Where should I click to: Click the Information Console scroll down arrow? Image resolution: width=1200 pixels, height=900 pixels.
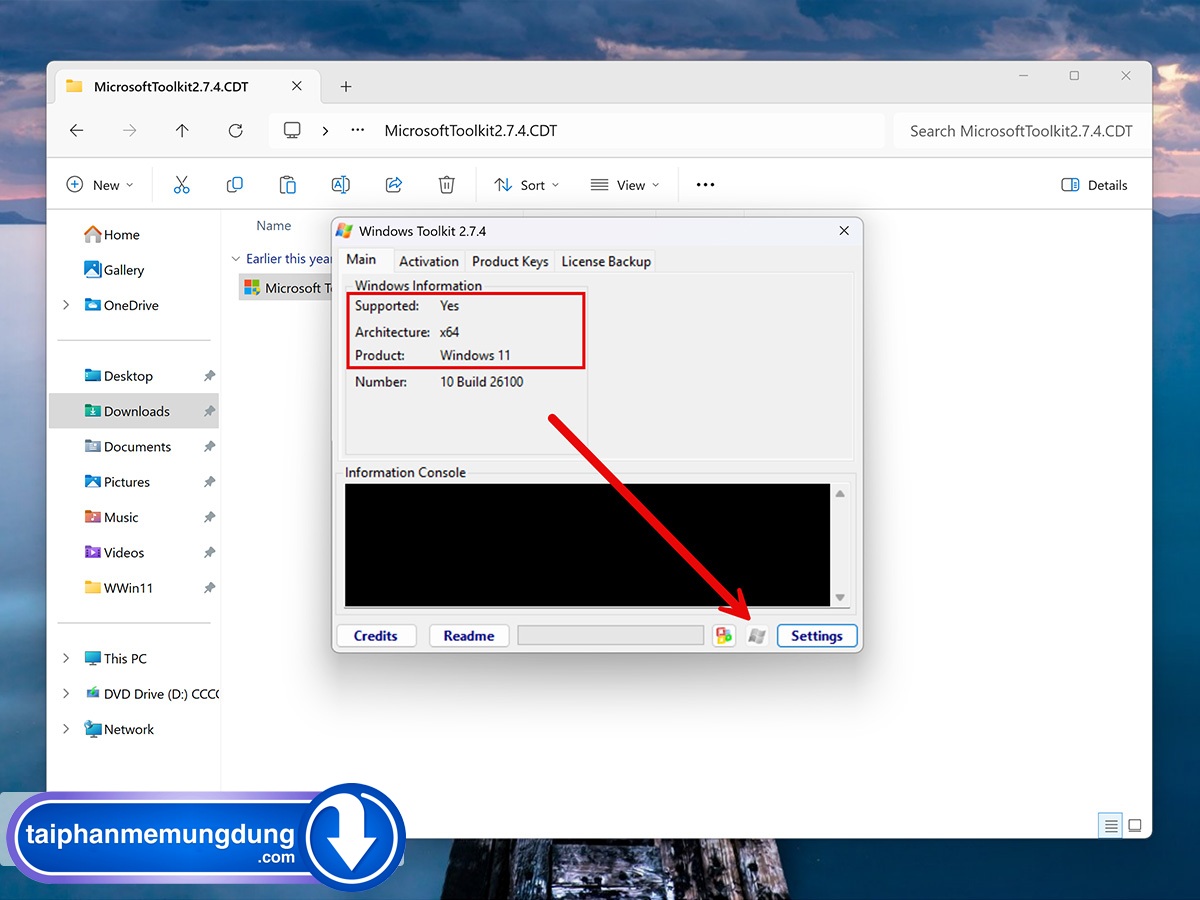[x=840, y=597]
